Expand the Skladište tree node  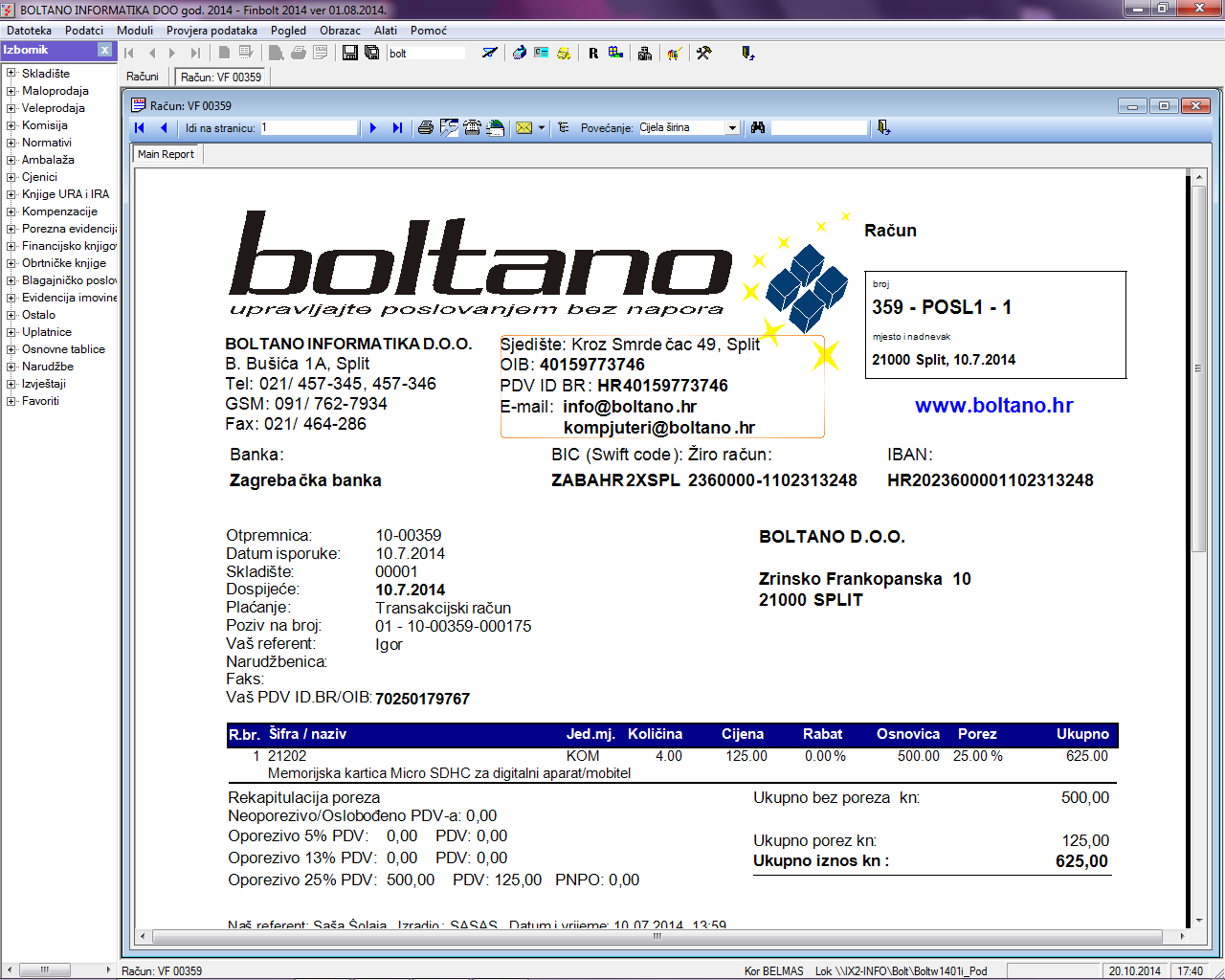pos(11,74)
